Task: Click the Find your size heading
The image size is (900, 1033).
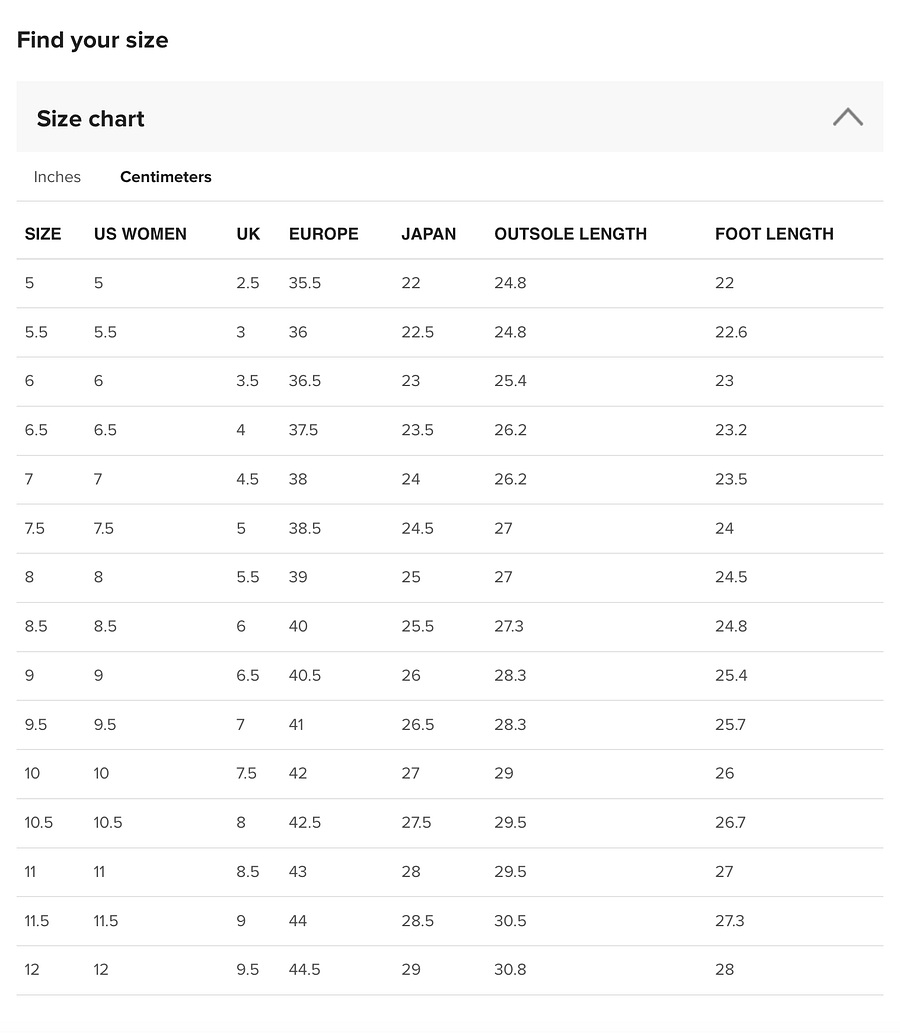Action: [92, 40]
